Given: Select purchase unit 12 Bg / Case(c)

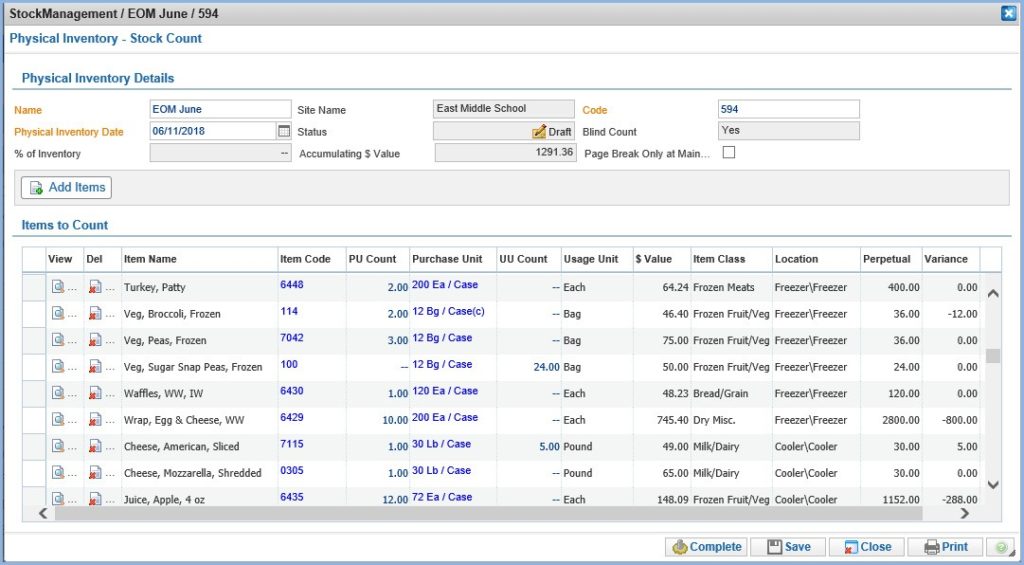Looking at the screenshot, I should coord(449,312).
